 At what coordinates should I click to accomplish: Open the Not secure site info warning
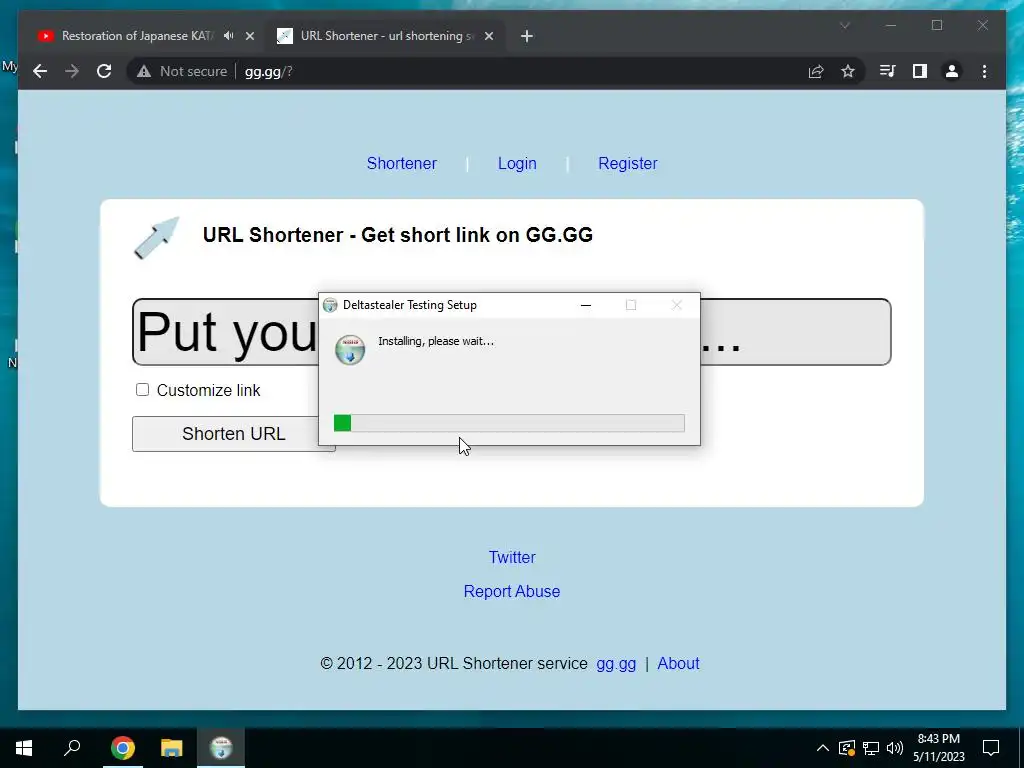(182, 71)
